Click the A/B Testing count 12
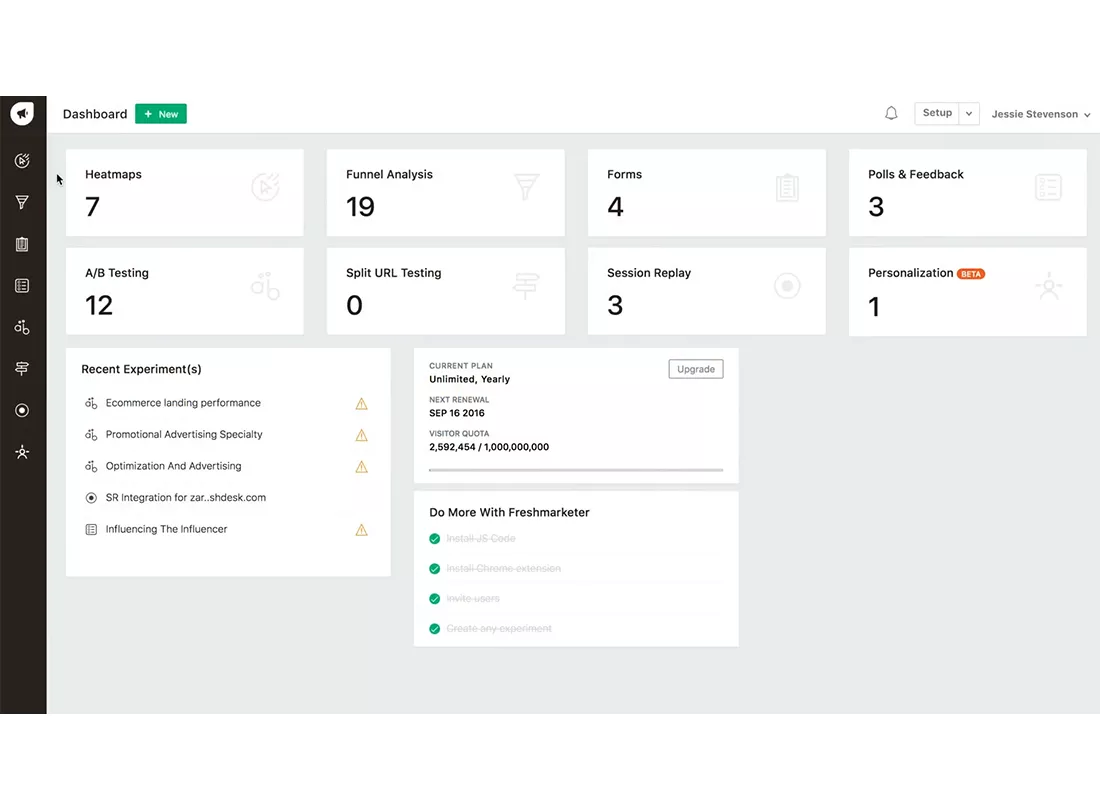This screenshot has width=1100, height=810. pos(99,306)
